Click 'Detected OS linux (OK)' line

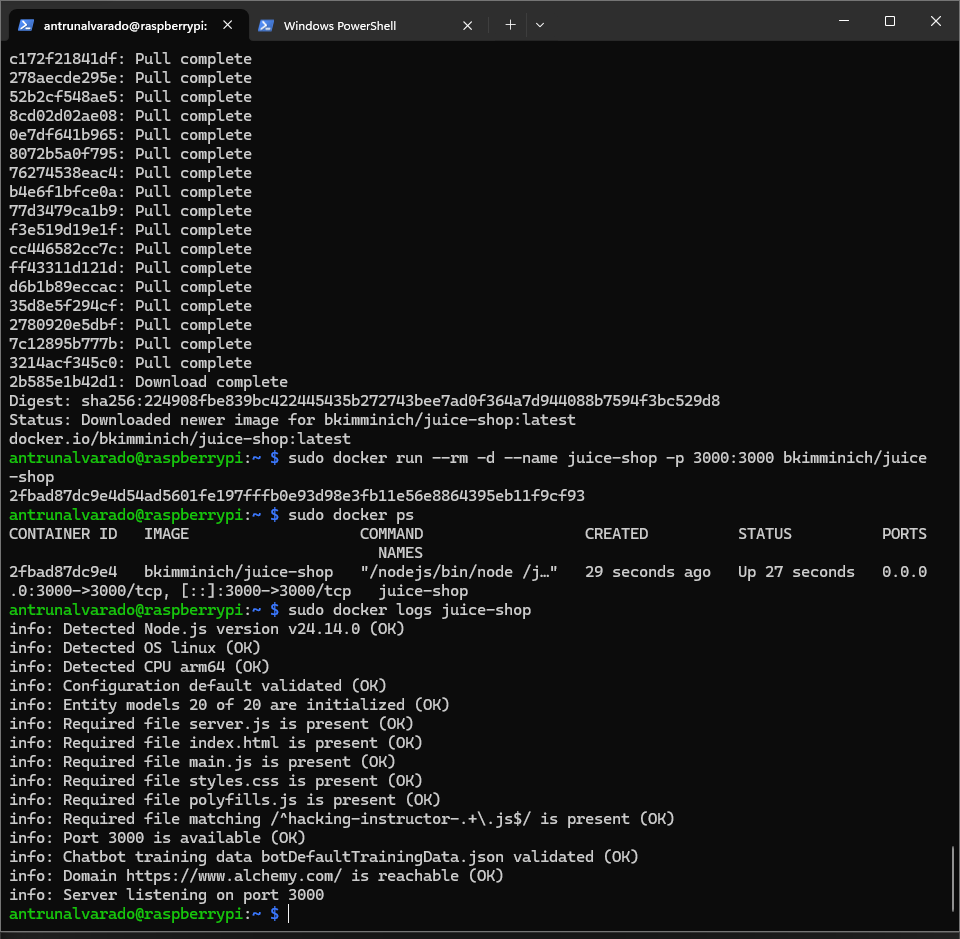pyautogui.click(x=135, y=648)
